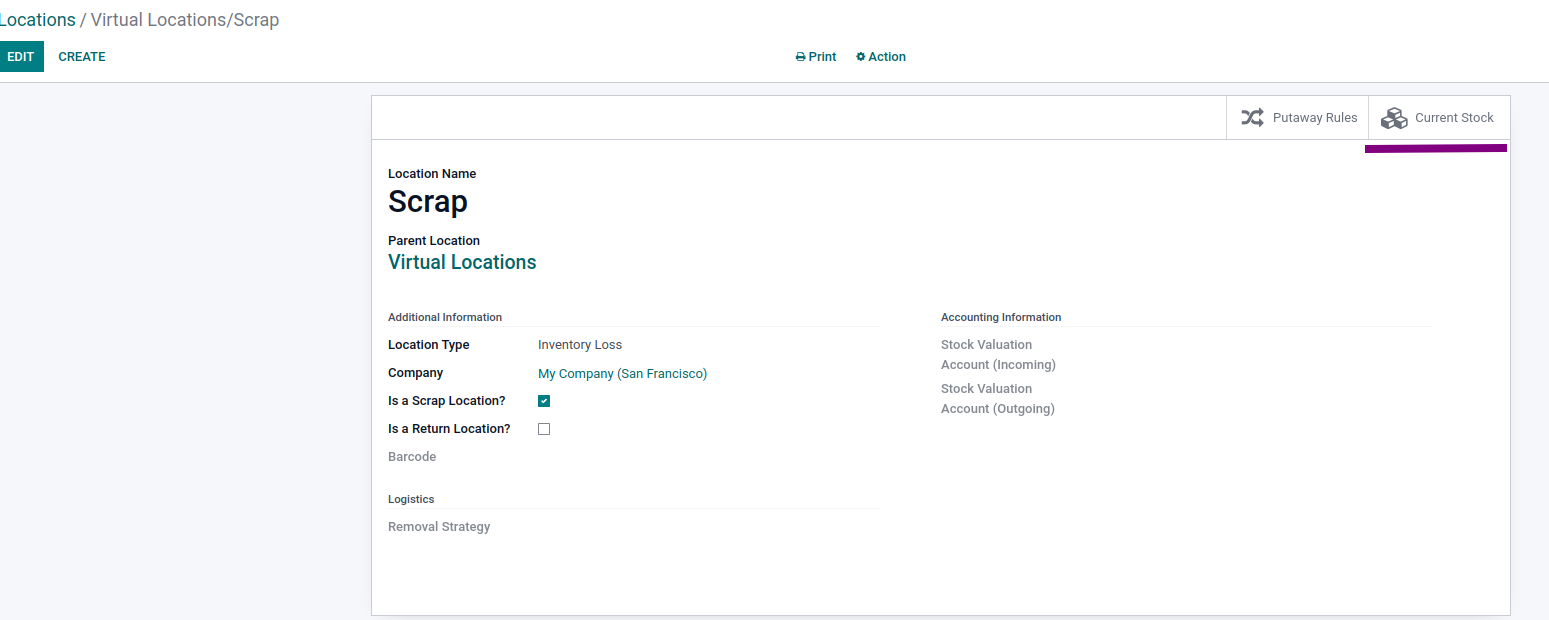This screenshot has width=1549, height=620.
Task: Click the Barcode field label
Action: pyautogui.click(x=412, y=457)
